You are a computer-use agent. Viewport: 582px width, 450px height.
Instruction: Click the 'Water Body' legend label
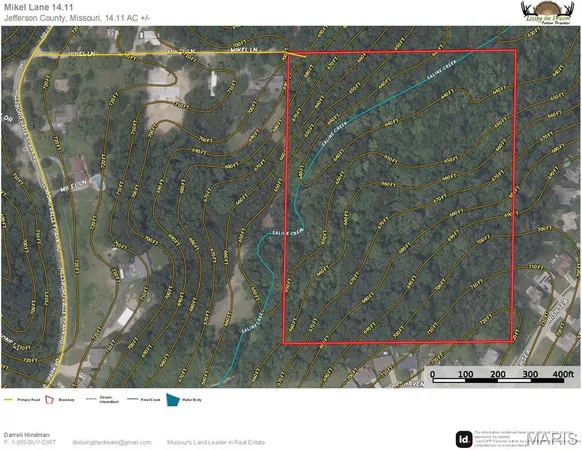(192, 400)
